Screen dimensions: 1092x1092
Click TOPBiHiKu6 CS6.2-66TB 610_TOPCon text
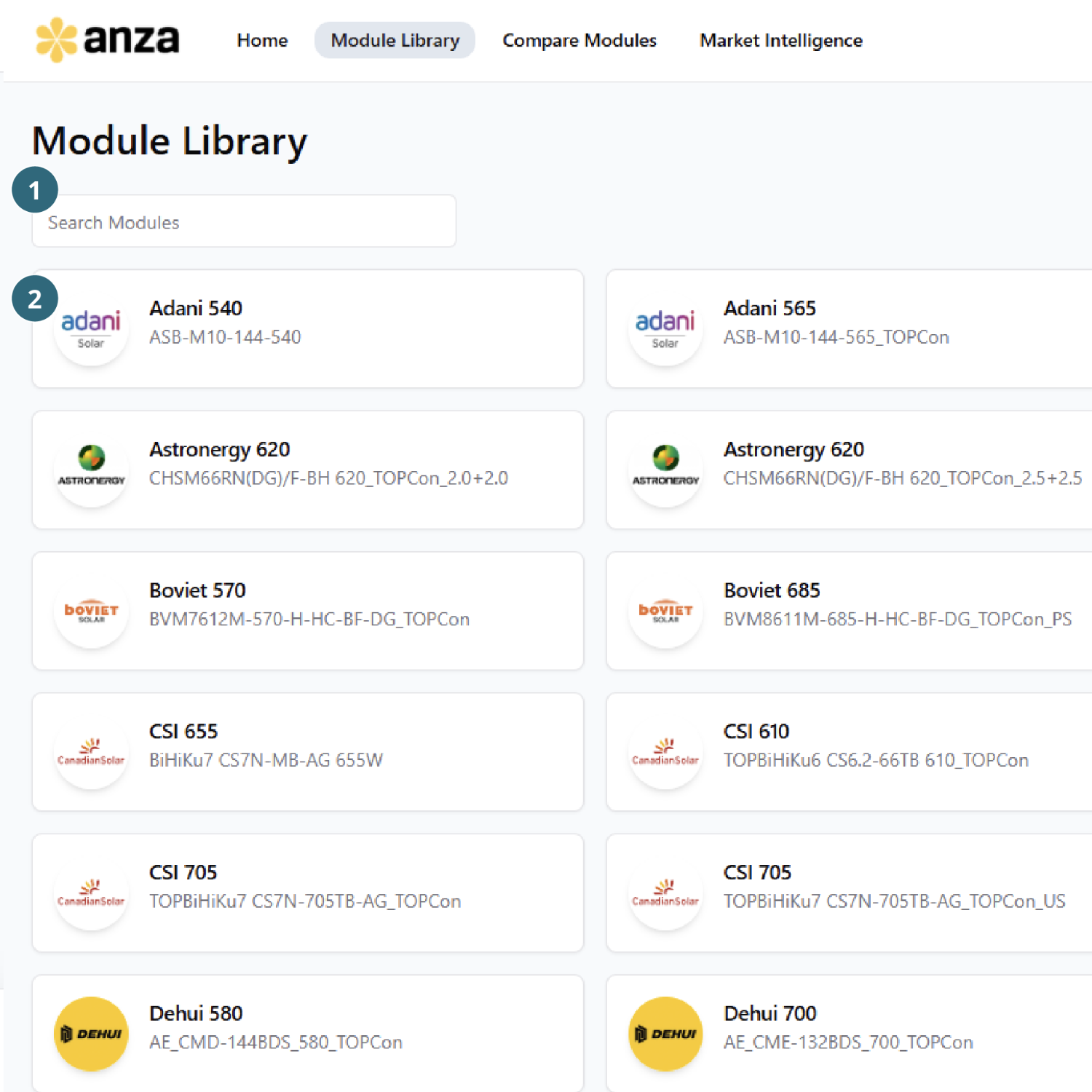click(x=876, y=760)
